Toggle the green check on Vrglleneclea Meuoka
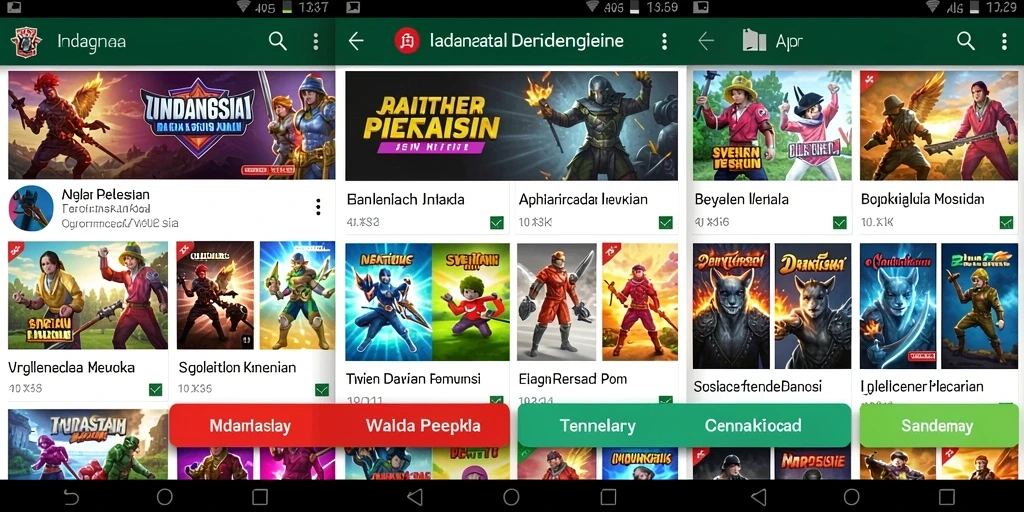The width and height of the screenshot is (1024, 512). click(x=155, y=390)
